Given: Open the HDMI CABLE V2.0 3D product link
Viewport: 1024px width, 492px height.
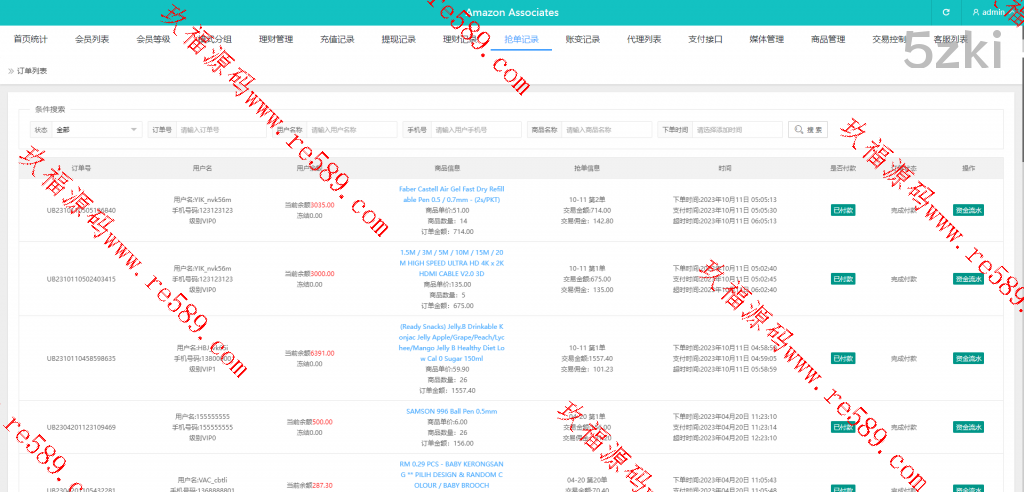Looking at the screenshot, I should click(x=452, y=263).
